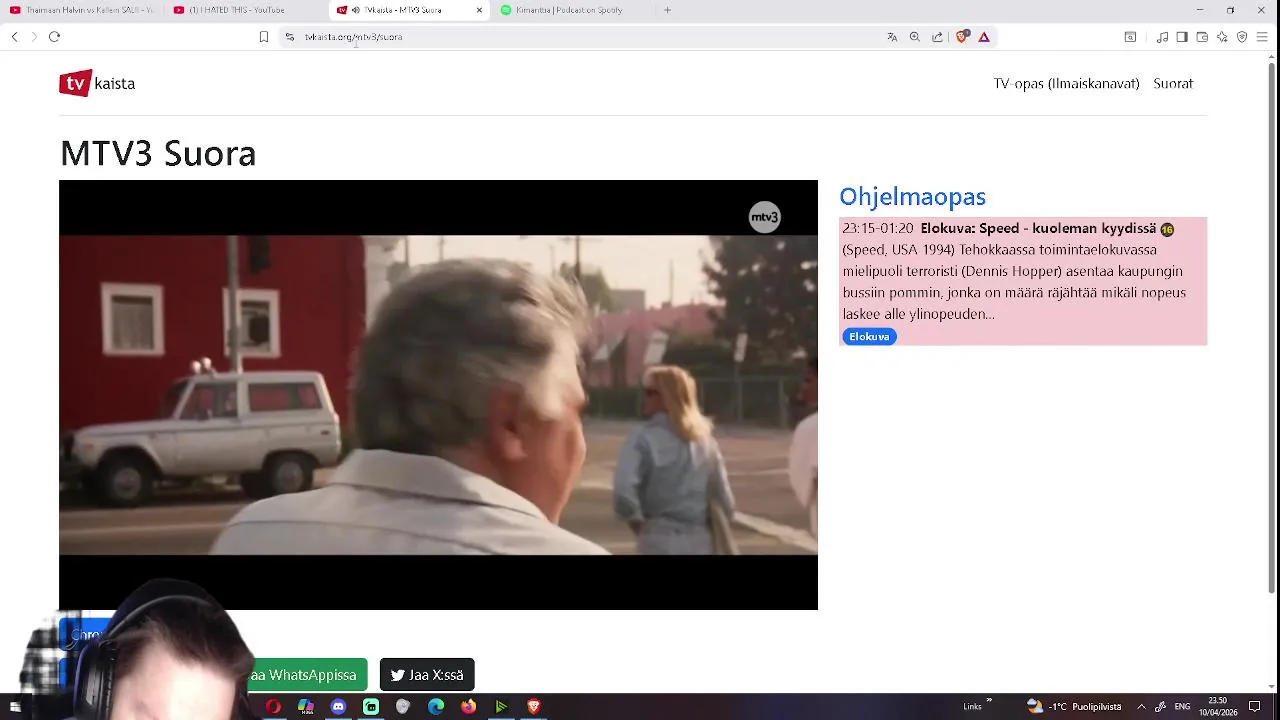The width and height of the screenshot is (1280, 720).
Task: Open the Suorat navigation link
Action: point(1173,83)
